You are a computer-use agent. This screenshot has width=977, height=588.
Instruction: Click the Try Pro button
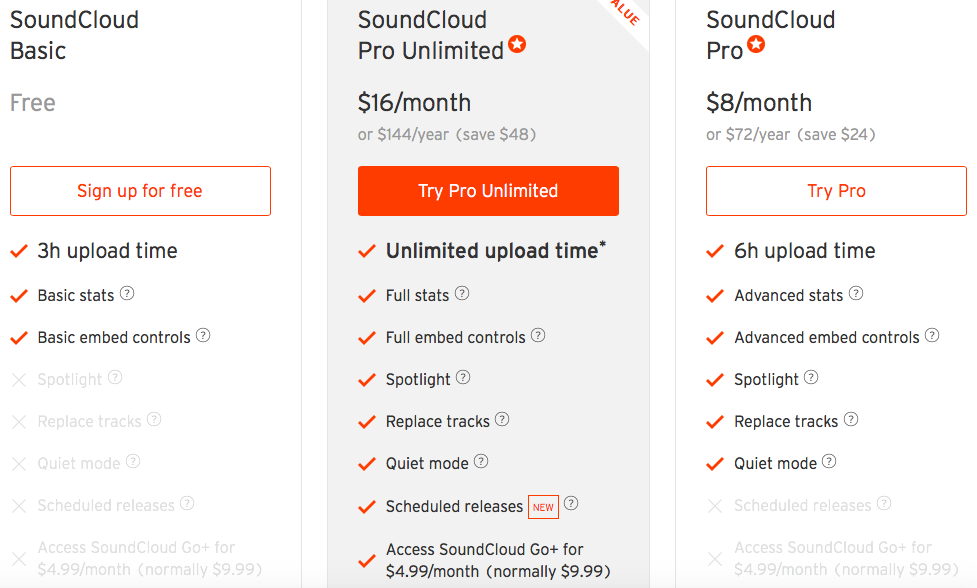coord(836,191)
